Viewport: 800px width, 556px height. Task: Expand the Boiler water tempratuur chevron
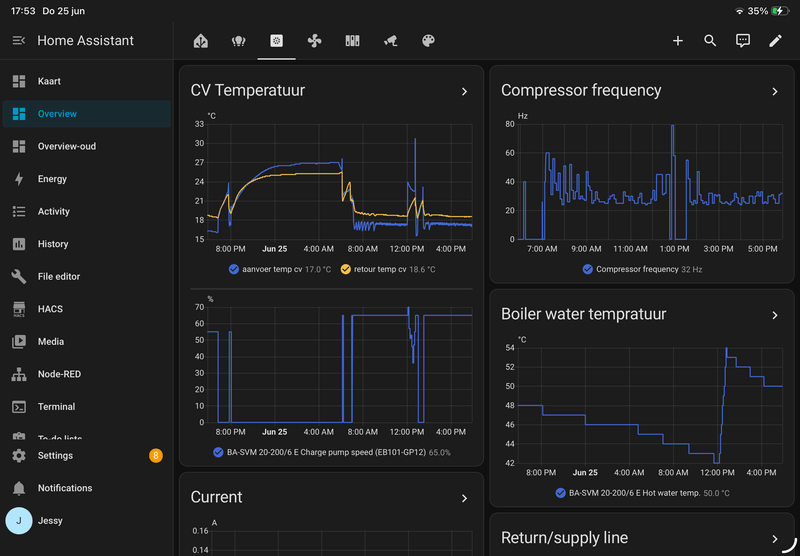click(x=775, y=315)
